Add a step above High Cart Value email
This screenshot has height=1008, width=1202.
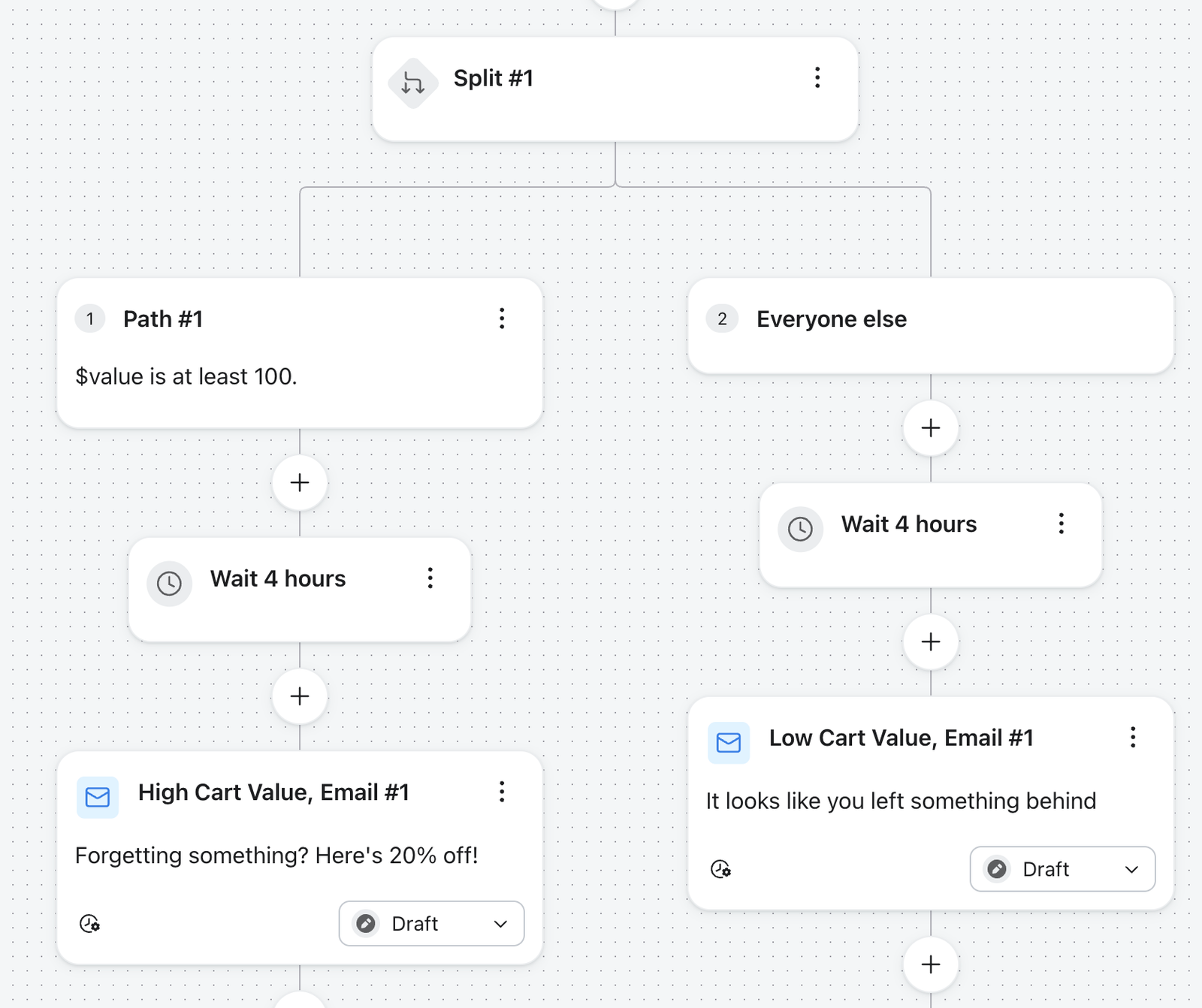(x=300, y=696)
